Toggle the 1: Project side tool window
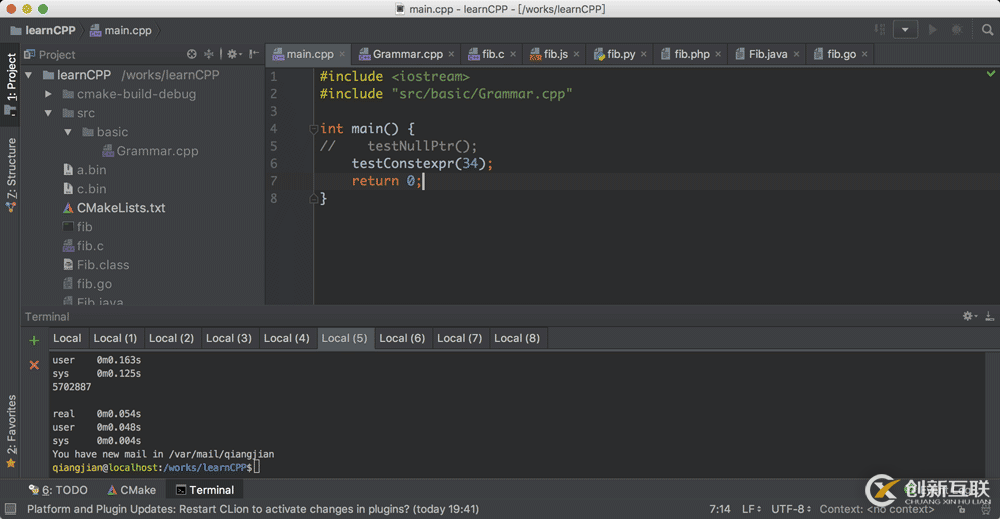Image resolution: width=1000 pixels, height=519 pixels. point(11,84)
